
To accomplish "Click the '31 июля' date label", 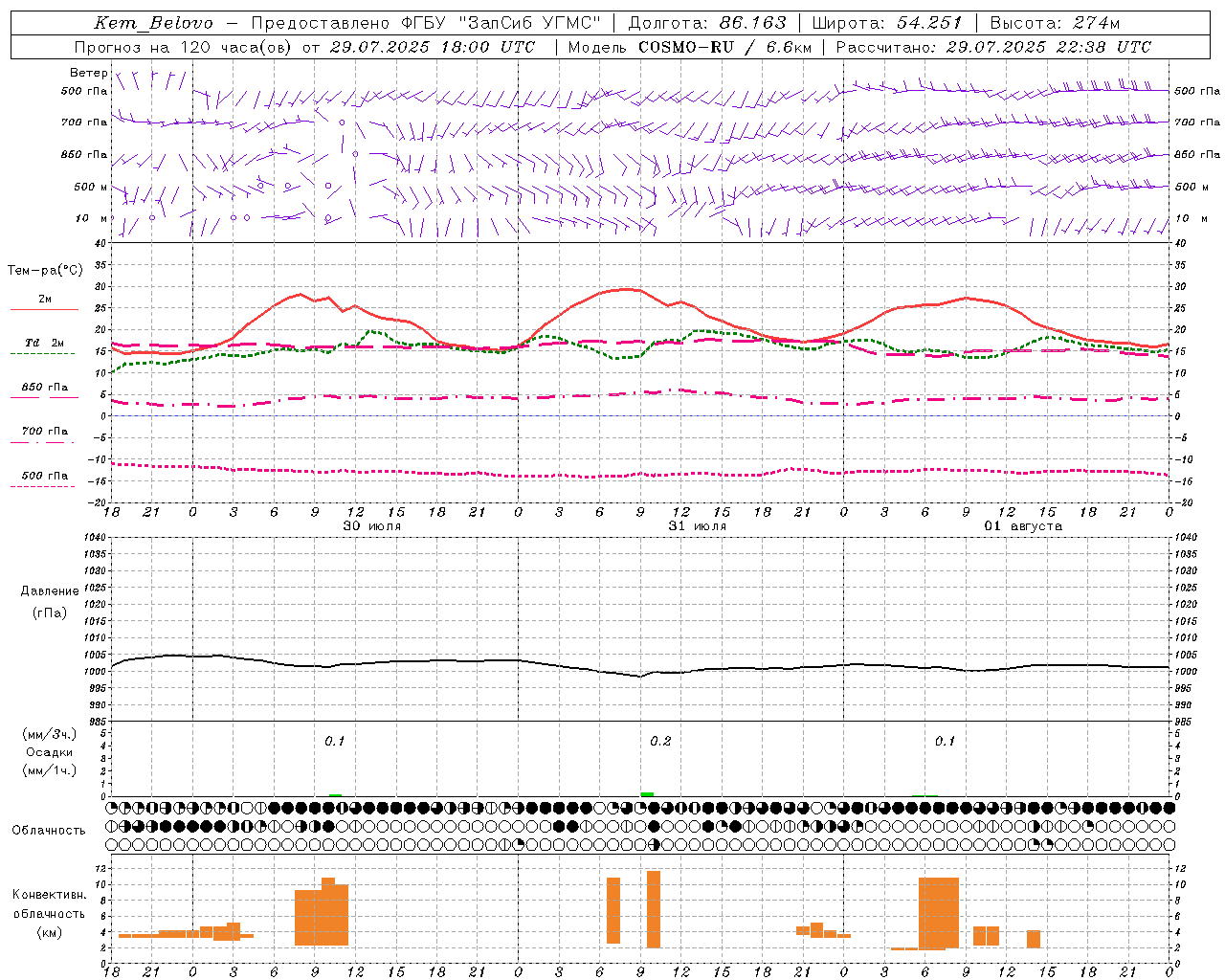I will coord(697,526).
